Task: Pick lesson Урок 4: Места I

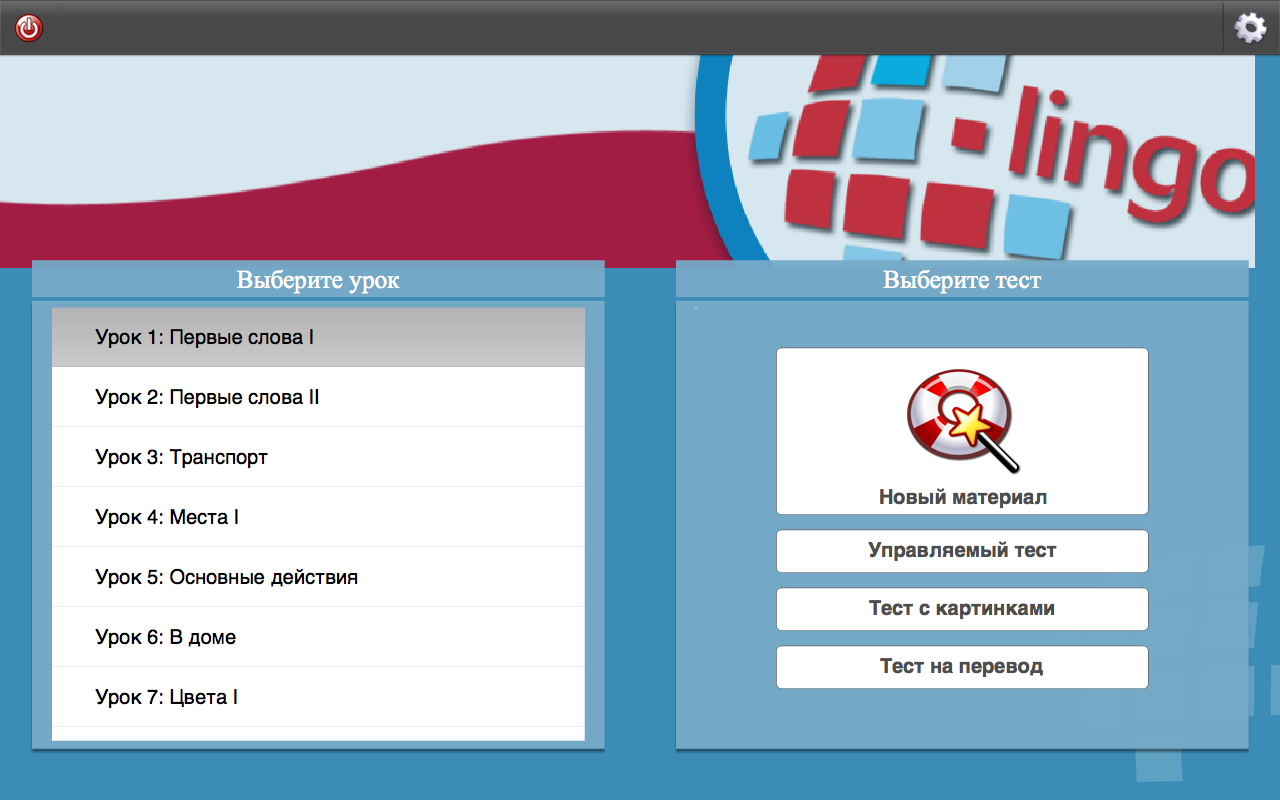Action: [318, 517]
